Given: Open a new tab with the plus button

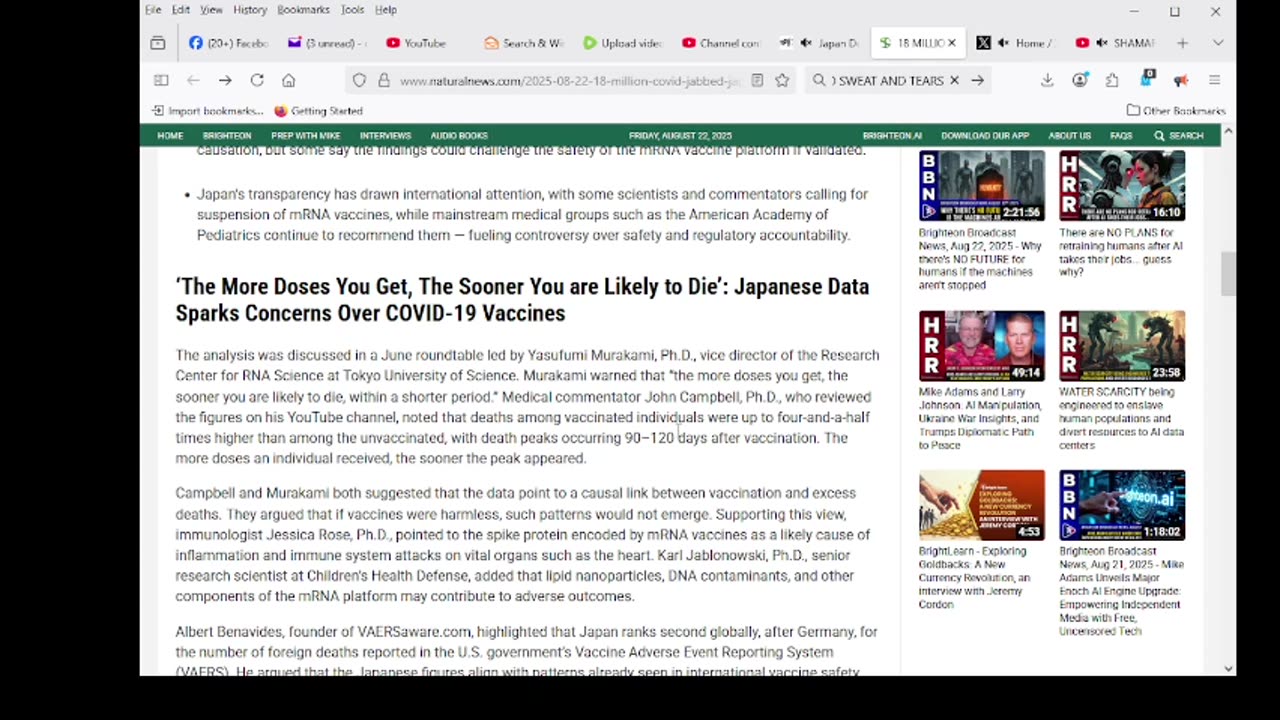Looking at the screenshot, I should 1182,43.
